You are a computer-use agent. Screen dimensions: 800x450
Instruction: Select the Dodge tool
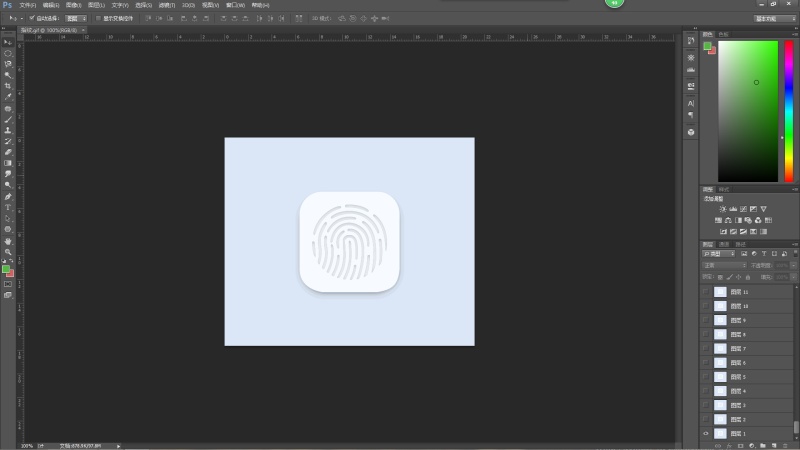click(8, 185)
